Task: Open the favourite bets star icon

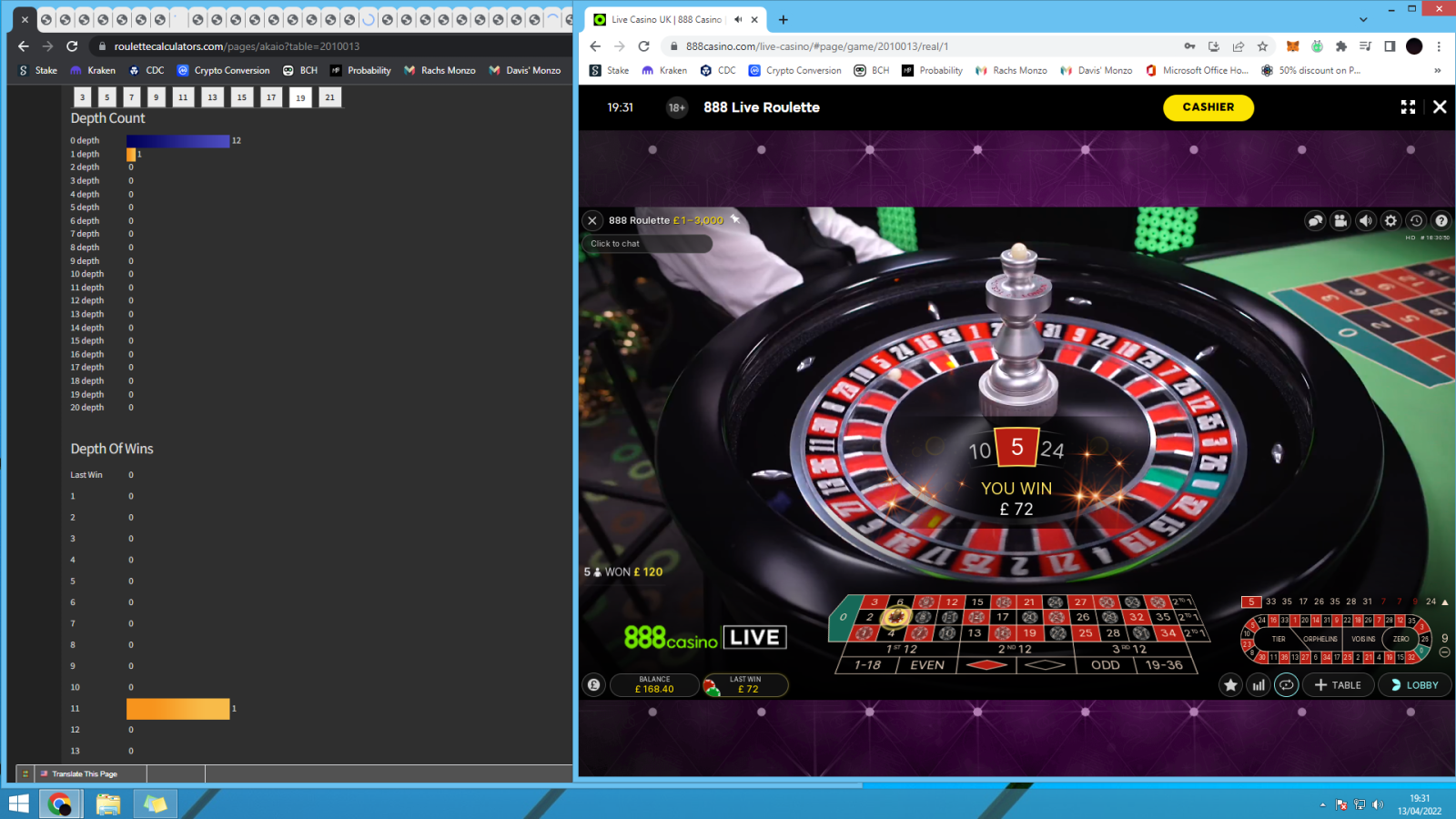Action: 1231,685
